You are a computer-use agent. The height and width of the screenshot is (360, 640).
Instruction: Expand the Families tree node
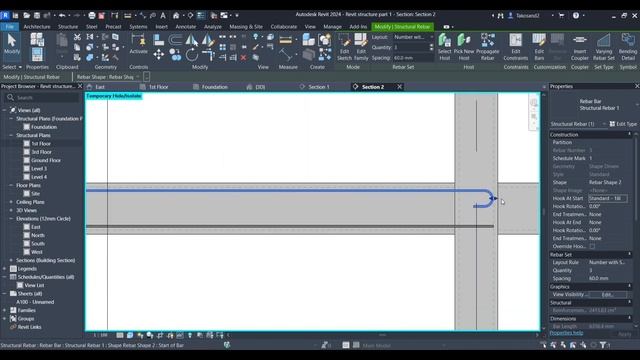(x=4, y=310)
